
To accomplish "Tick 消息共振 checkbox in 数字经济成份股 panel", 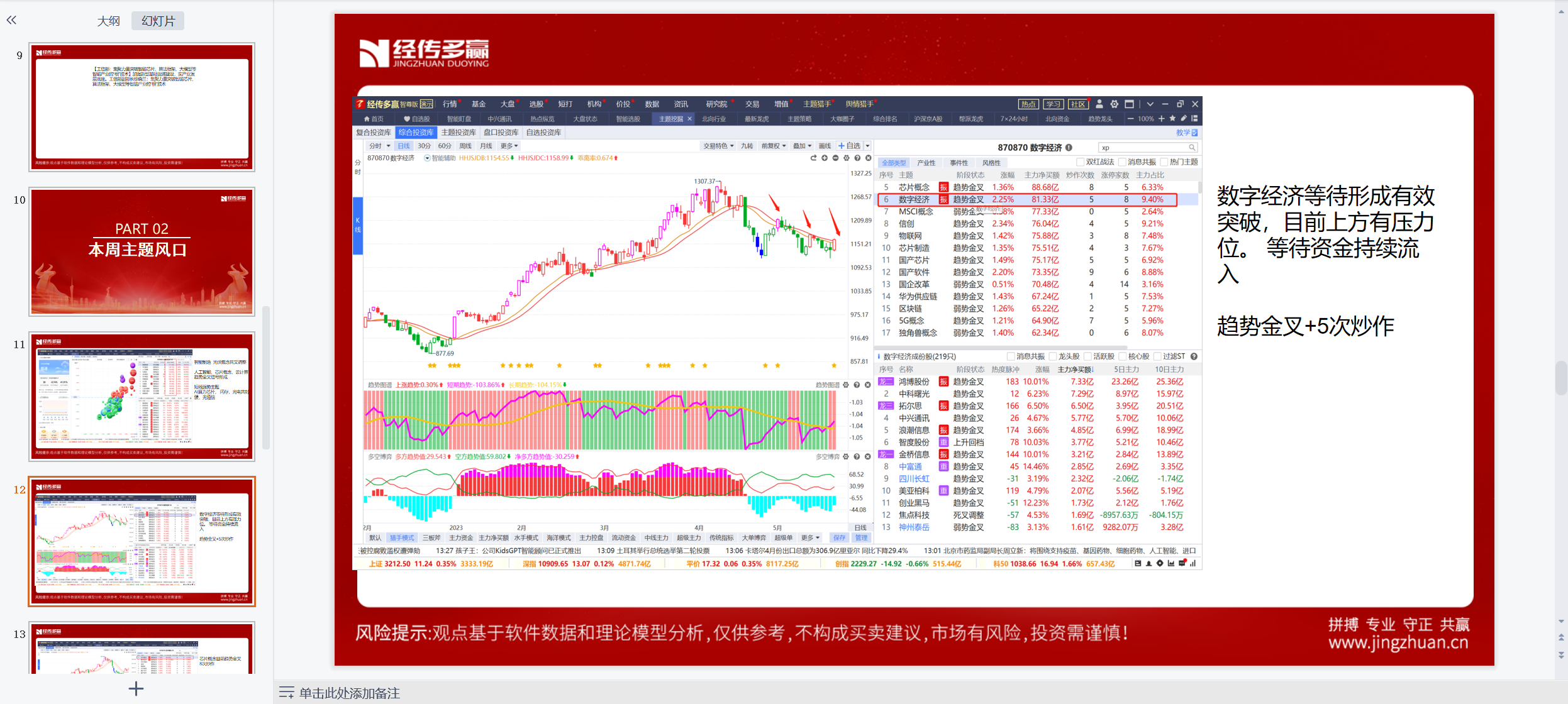I will (x=1011, y=356).
